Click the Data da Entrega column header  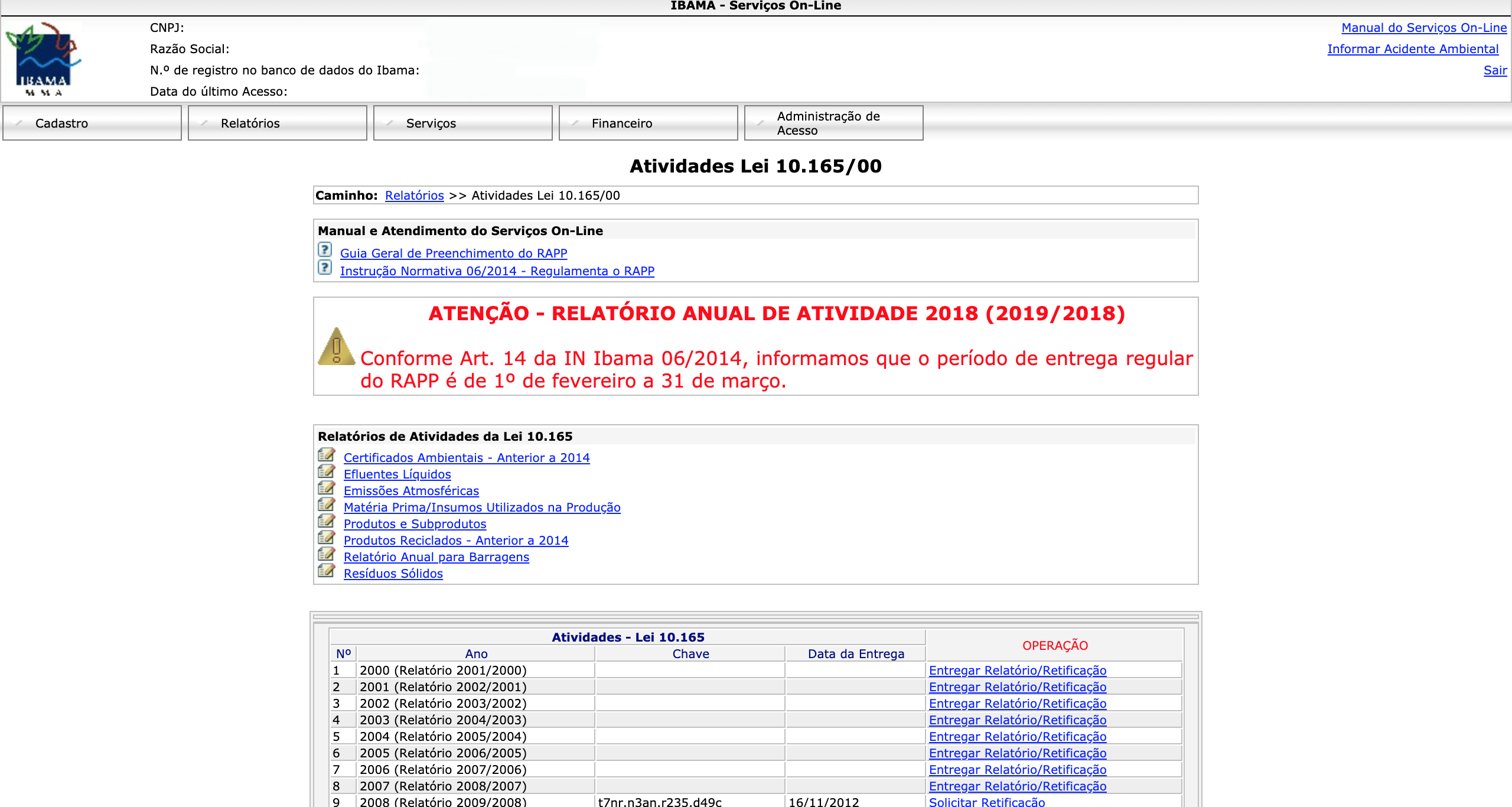[856, 654]
